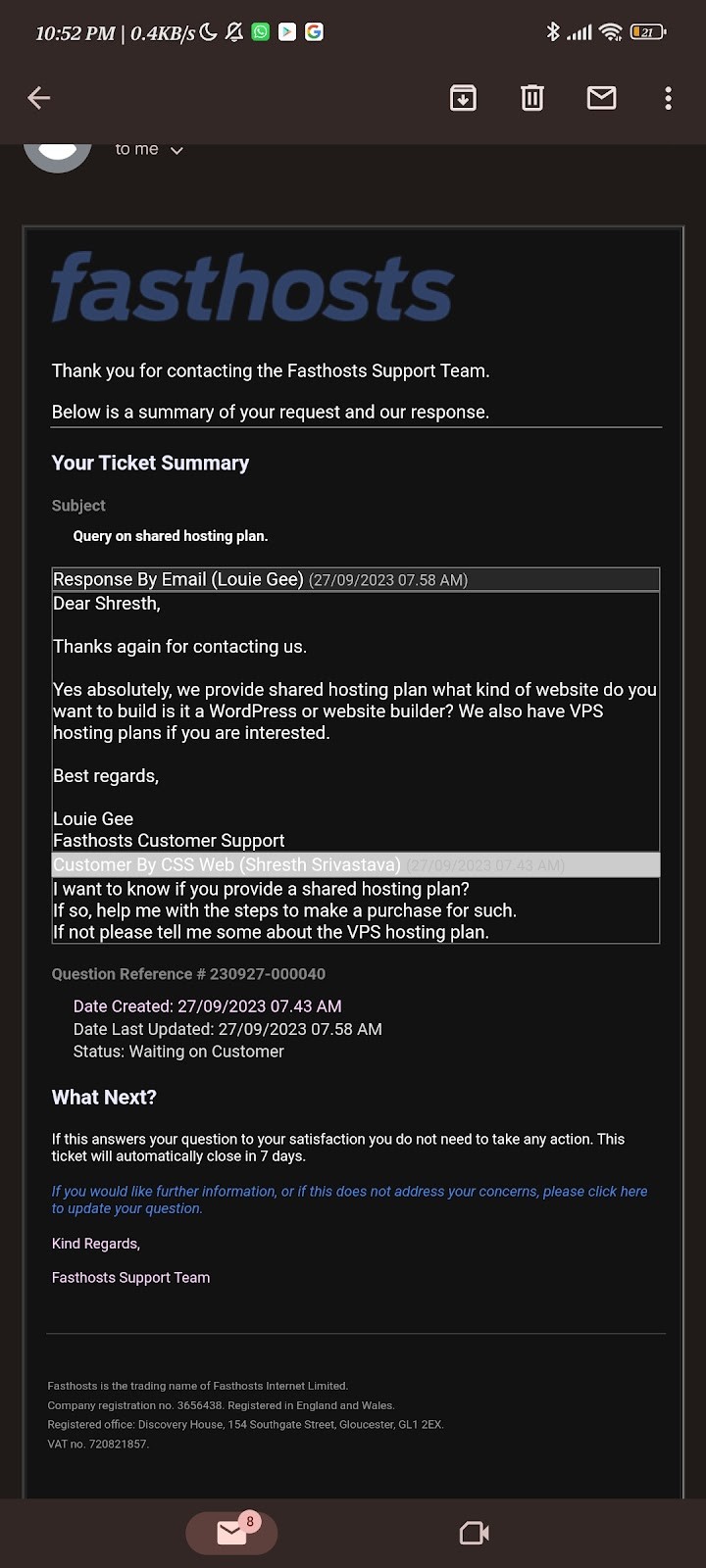Tap the battery indicator in status bar
706x1568 pixels.
click(x=647, y=32)
